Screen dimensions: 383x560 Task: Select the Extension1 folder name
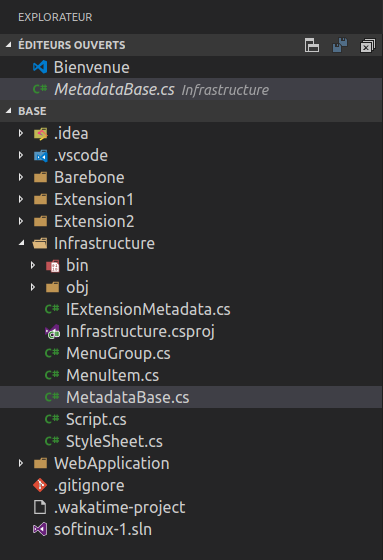click(94, 199)
